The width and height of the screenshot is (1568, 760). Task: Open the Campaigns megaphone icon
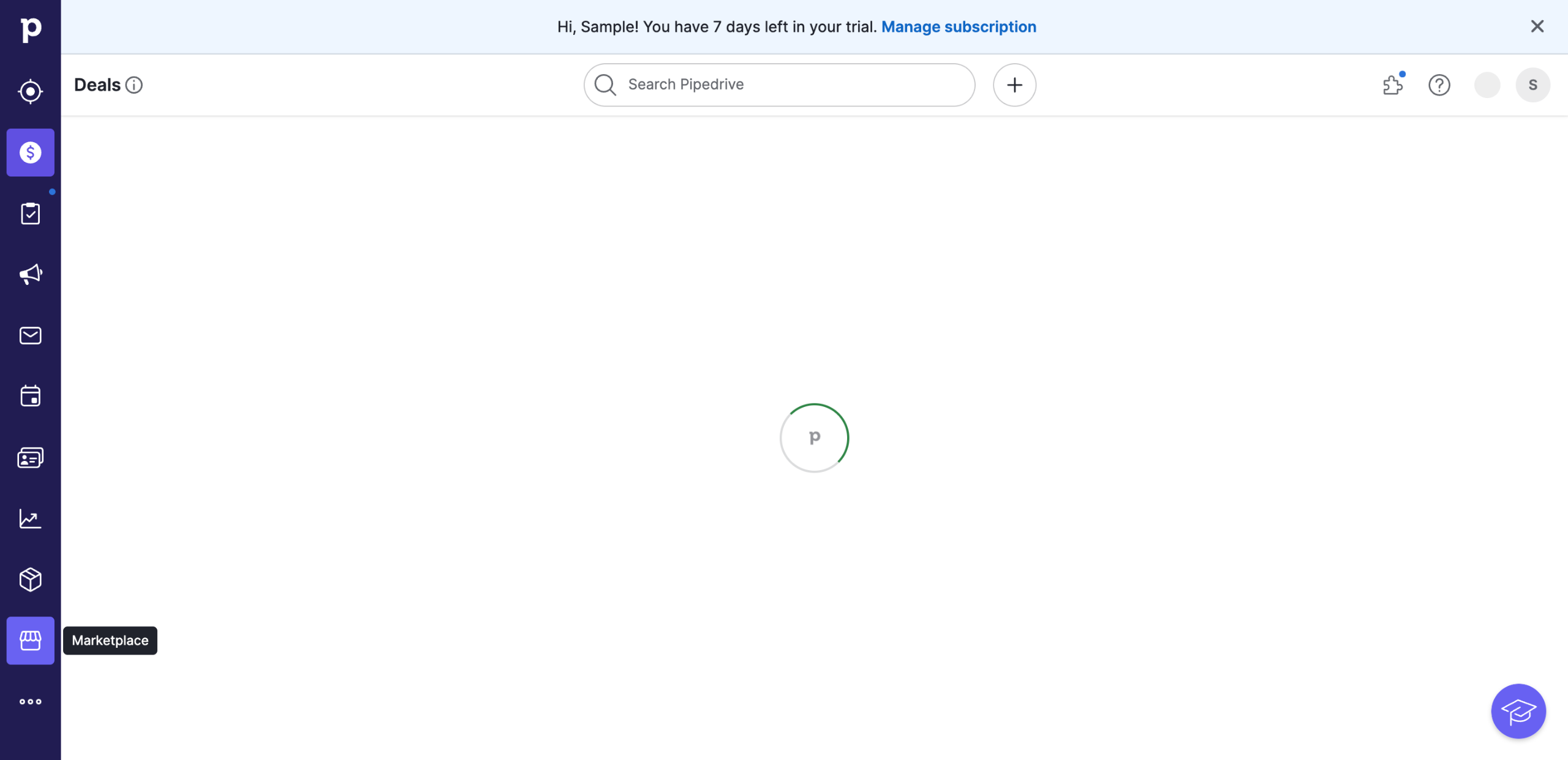pos(31,274)
